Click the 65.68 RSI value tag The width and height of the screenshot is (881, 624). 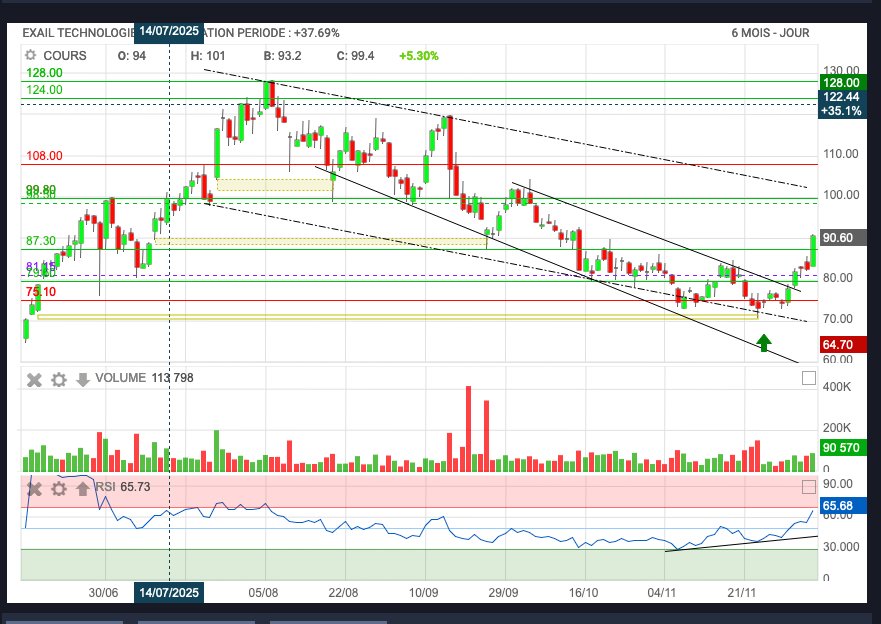tap(839, 507)
